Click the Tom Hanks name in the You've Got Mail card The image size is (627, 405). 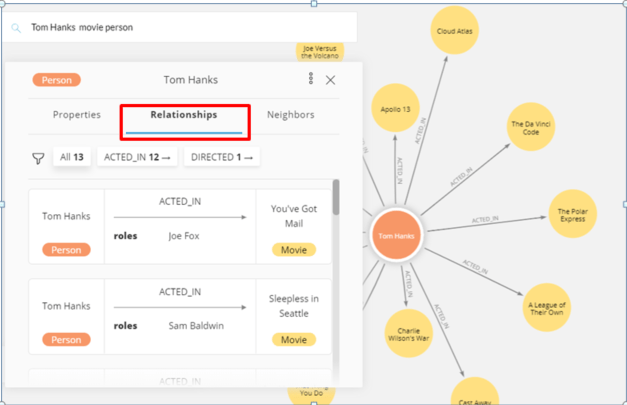[66, 216]
